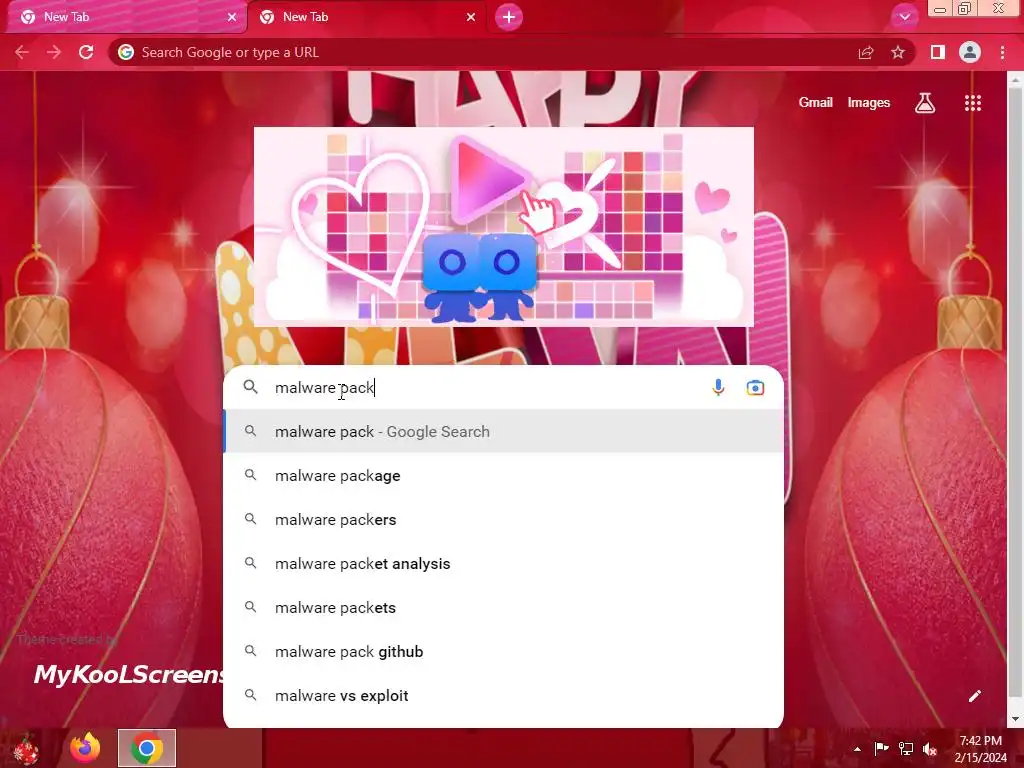
Task: Open Firefox from the taskbar
Action: 86,748
